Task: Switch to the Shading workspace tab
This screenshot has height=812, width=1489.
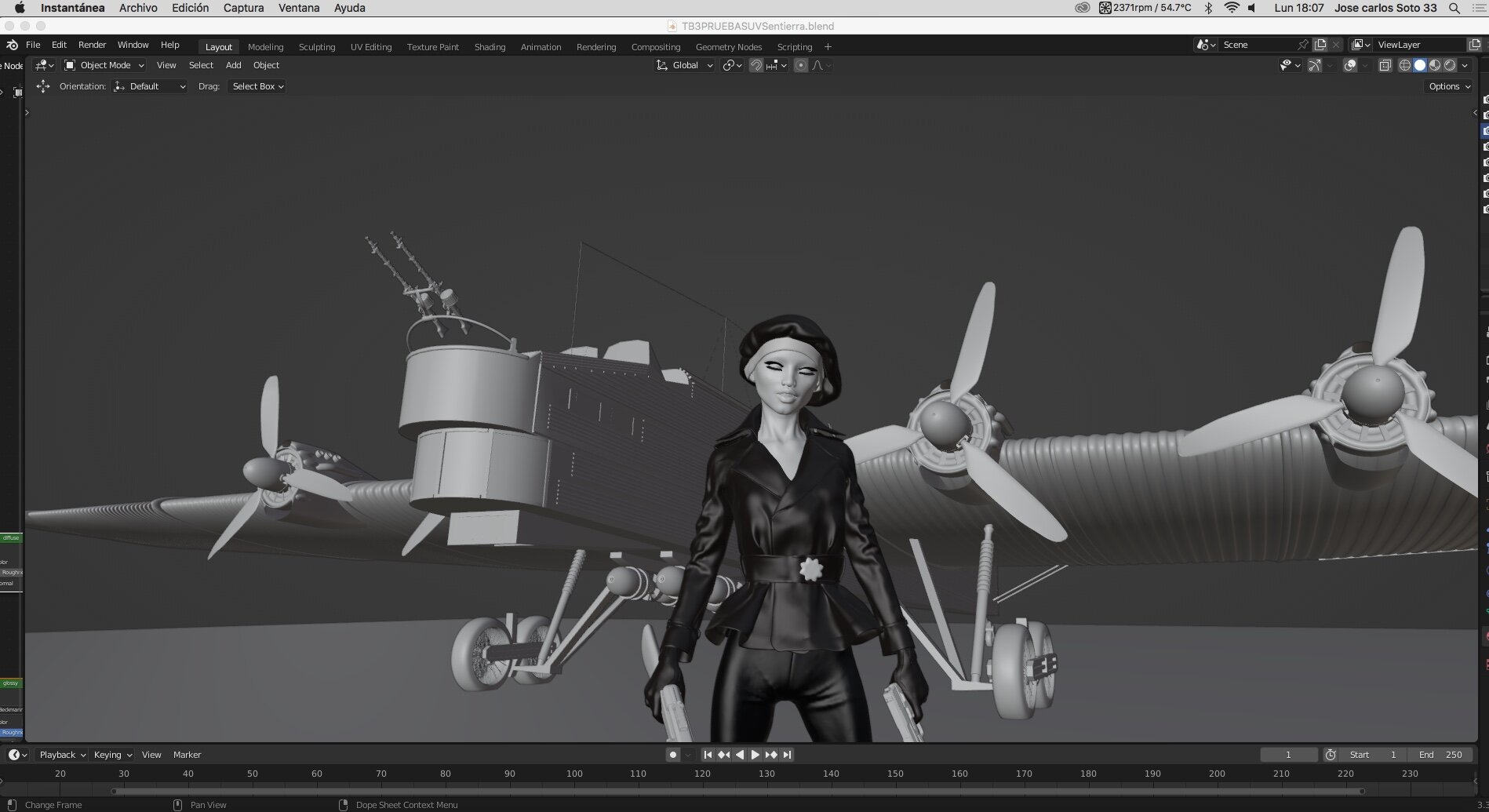Action: 490,47
